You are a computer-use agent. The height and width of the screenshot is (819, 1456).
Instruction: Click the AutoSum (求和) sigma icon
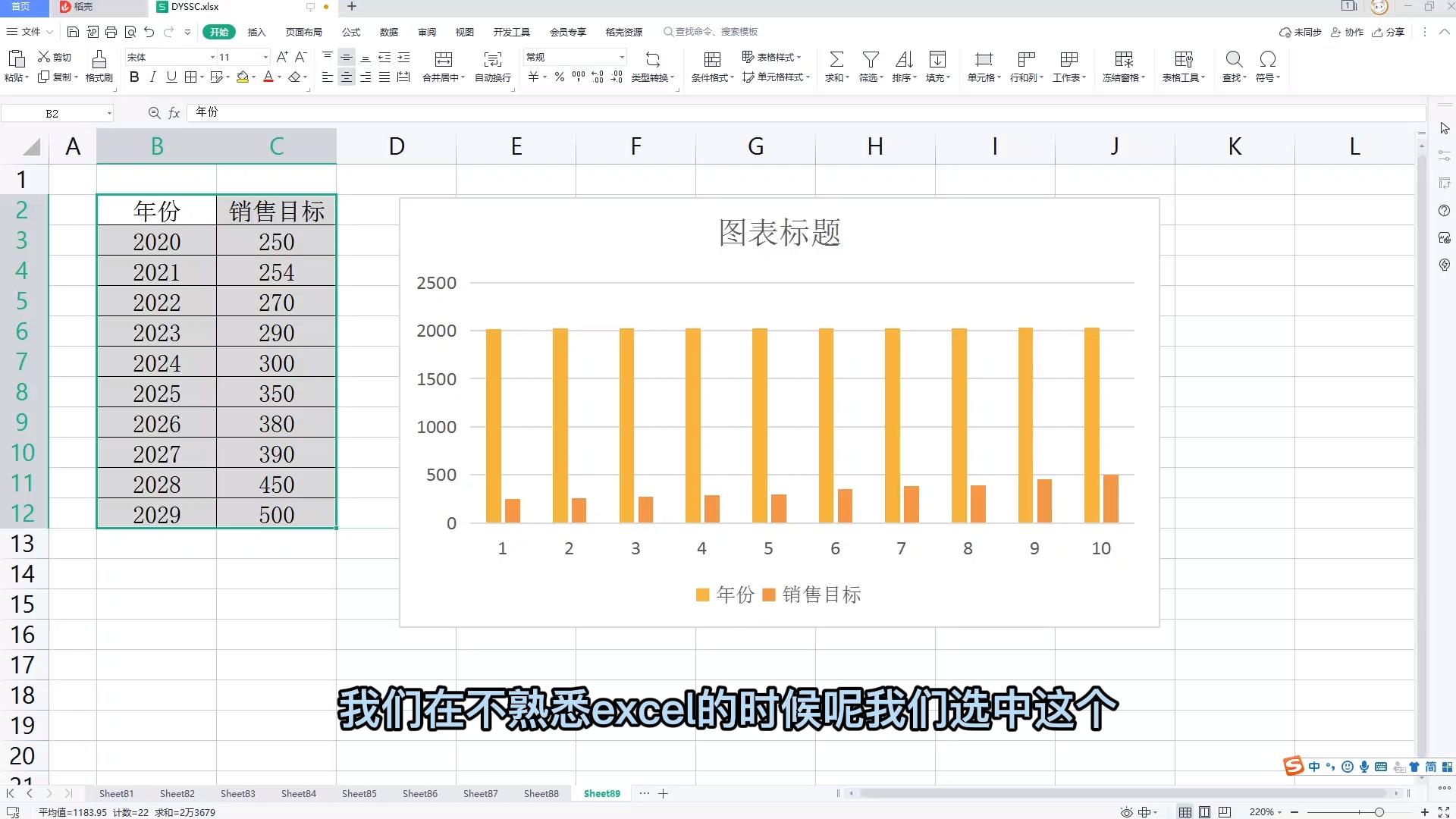click(836, 59)
